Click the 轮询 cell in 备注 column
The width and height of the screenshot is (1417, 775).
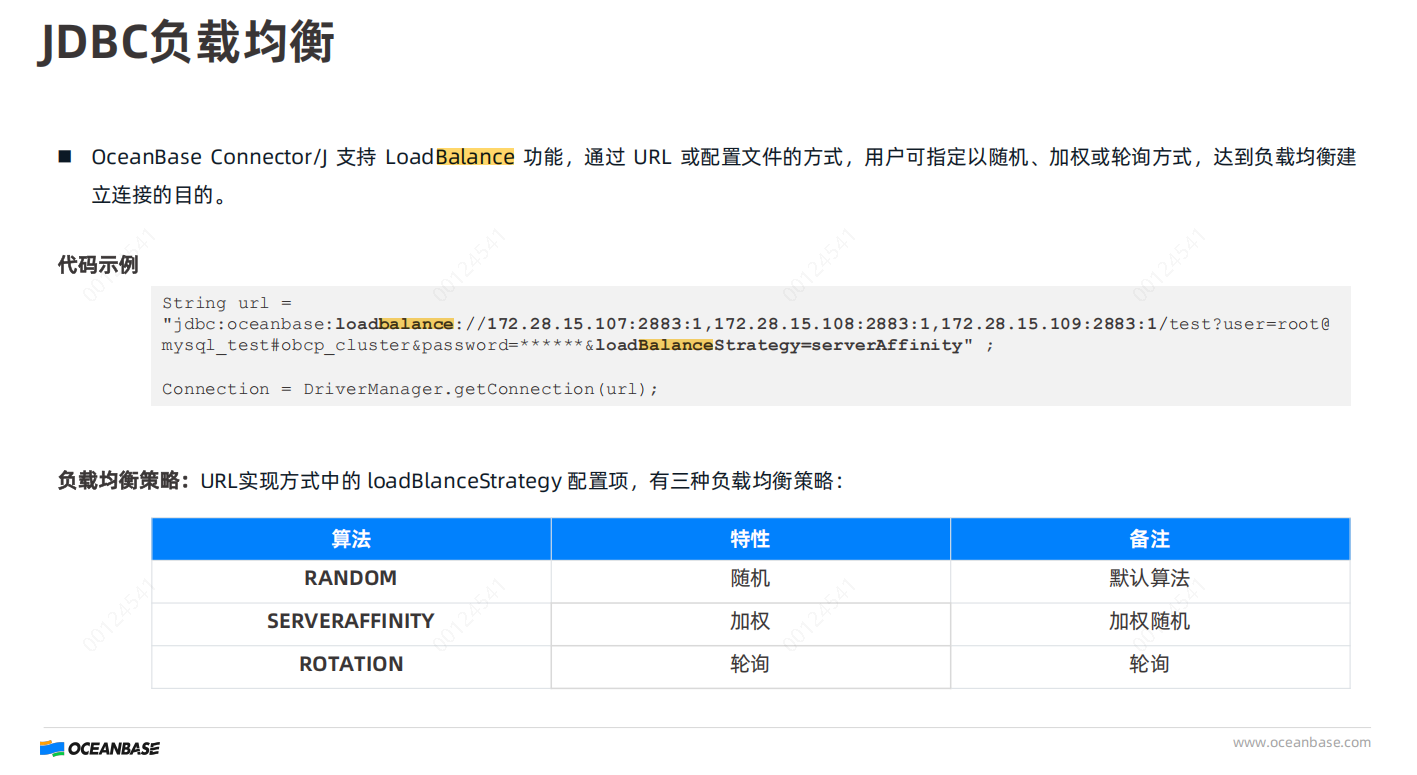click(1149, 664)
